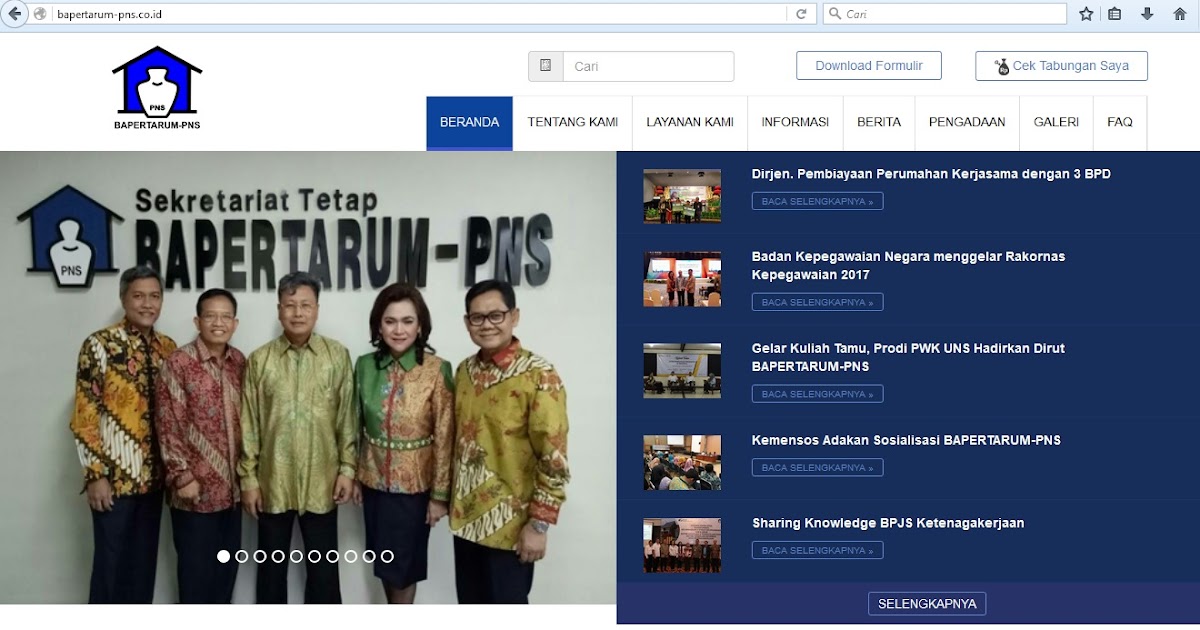Viewport: 1200px width, 630px height.
Task: Open FAQ menu item
Action: 1120,122
